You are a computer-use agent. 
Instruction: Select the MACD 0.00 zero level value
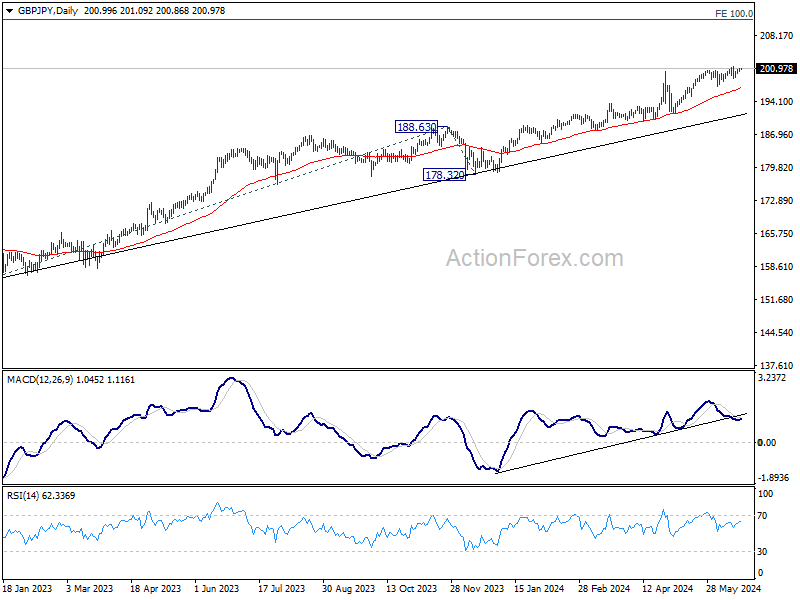tap(767, 442)
